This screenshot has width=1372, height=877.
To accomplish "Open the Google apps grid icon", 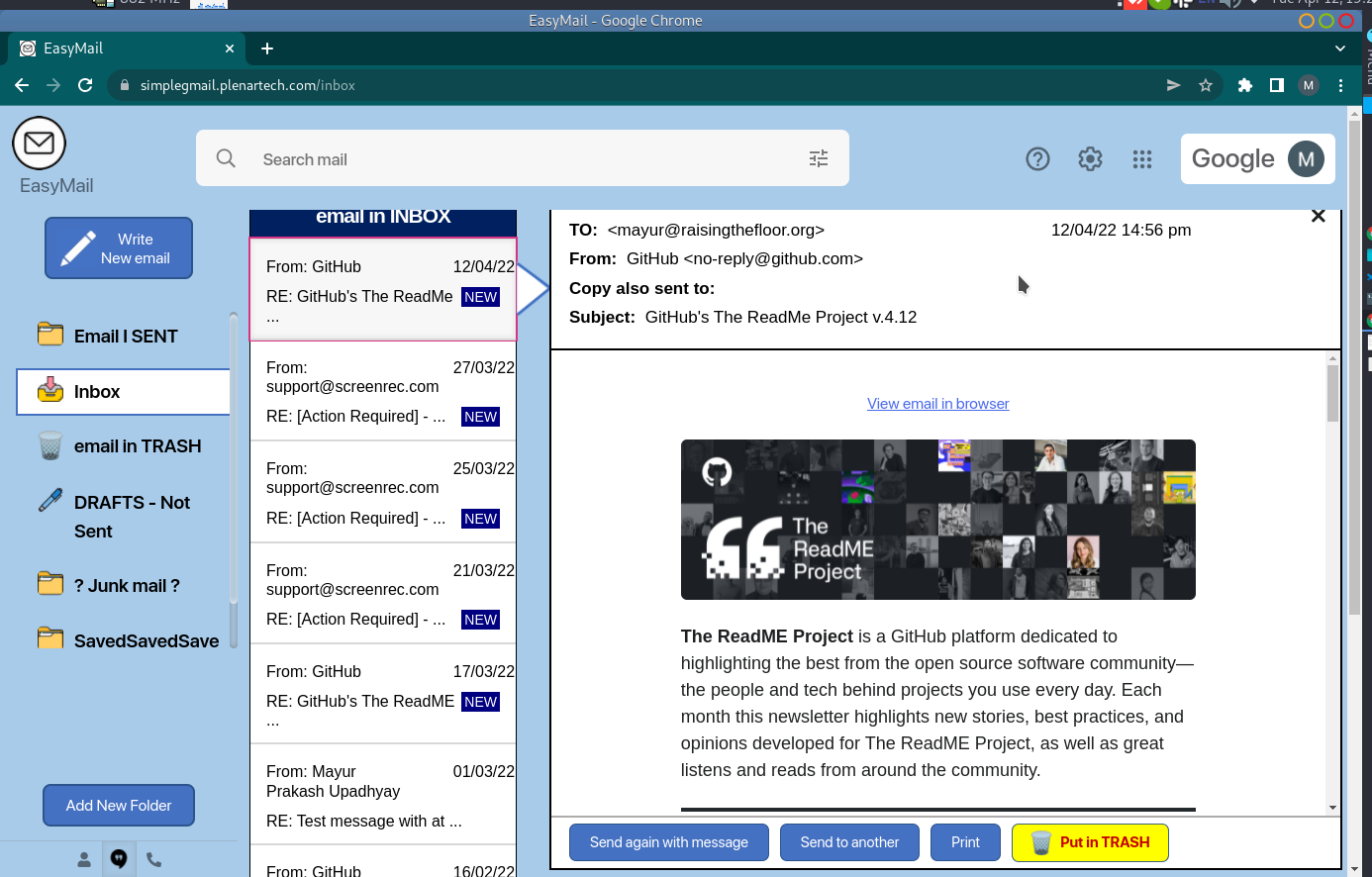I will click(1142, 158).
